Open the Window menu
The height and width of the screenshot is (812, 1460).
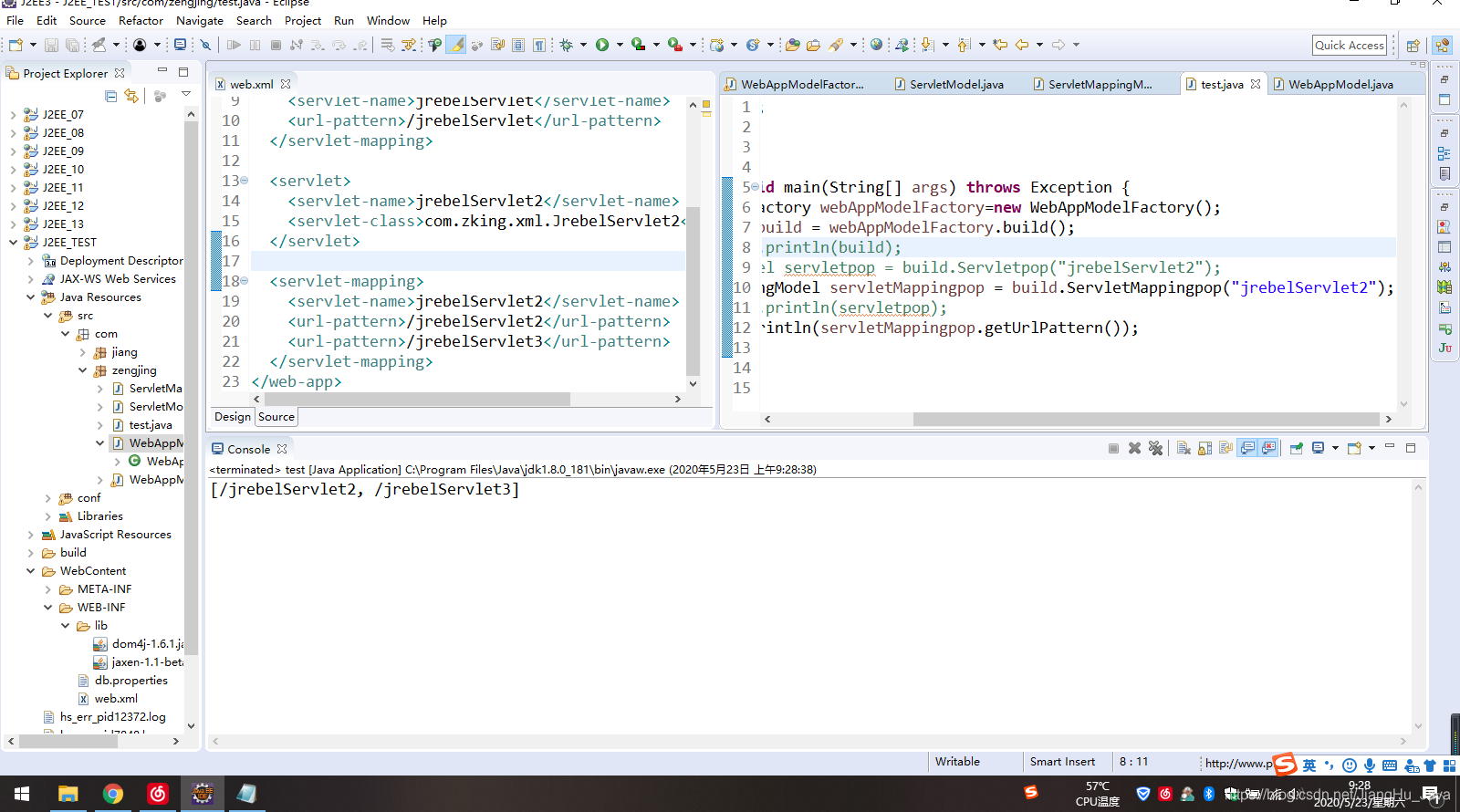388,20
